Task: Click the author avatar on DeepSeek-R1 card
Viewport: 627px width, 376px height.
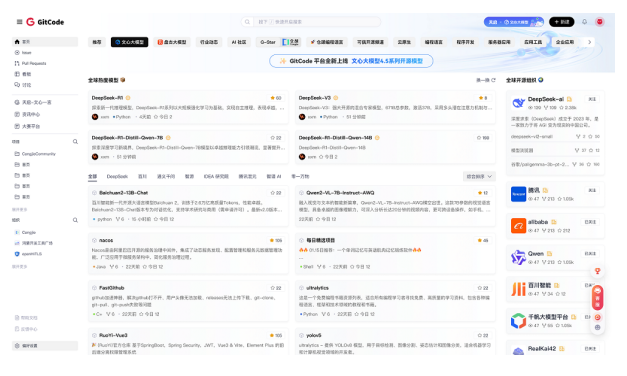Action: tap(95, 117)
